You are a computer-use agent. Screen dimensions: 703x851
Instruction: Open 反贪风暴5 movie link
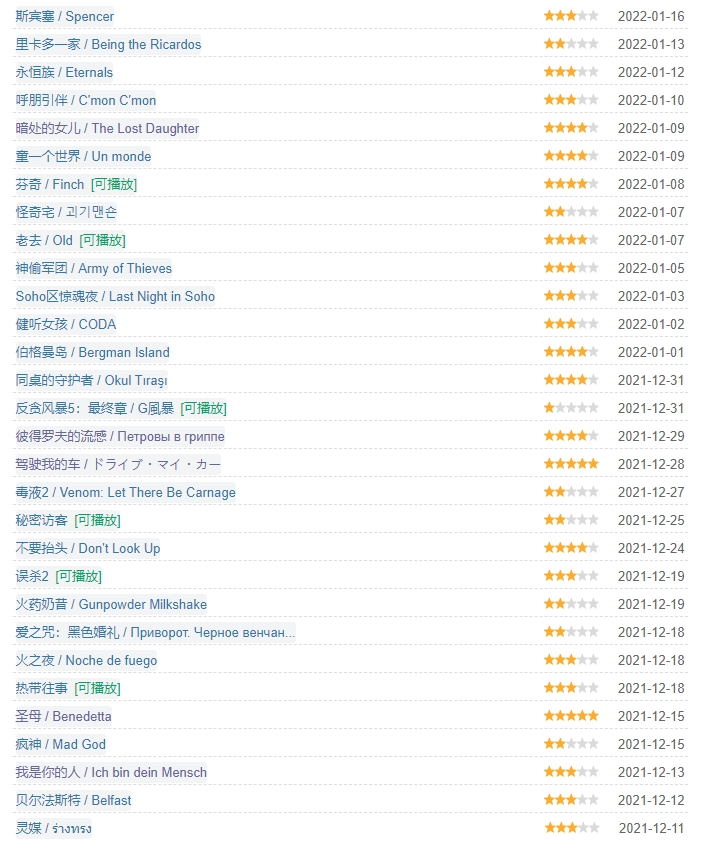point(94,409)
